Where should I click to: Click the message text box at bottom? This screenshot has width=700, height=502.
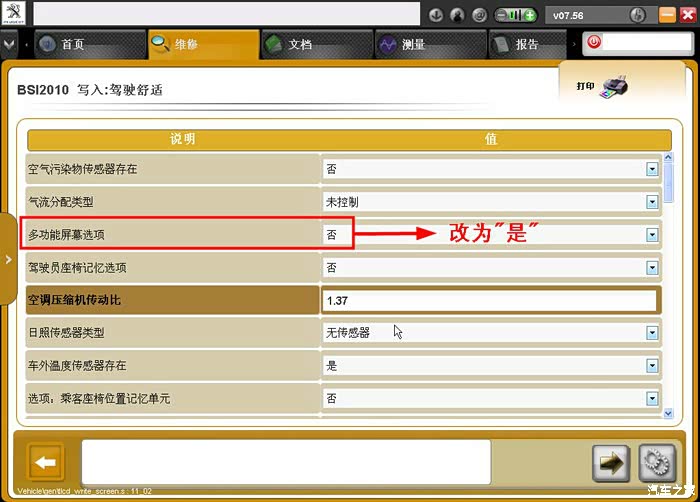pyautogui.click(x=286, y=462)
